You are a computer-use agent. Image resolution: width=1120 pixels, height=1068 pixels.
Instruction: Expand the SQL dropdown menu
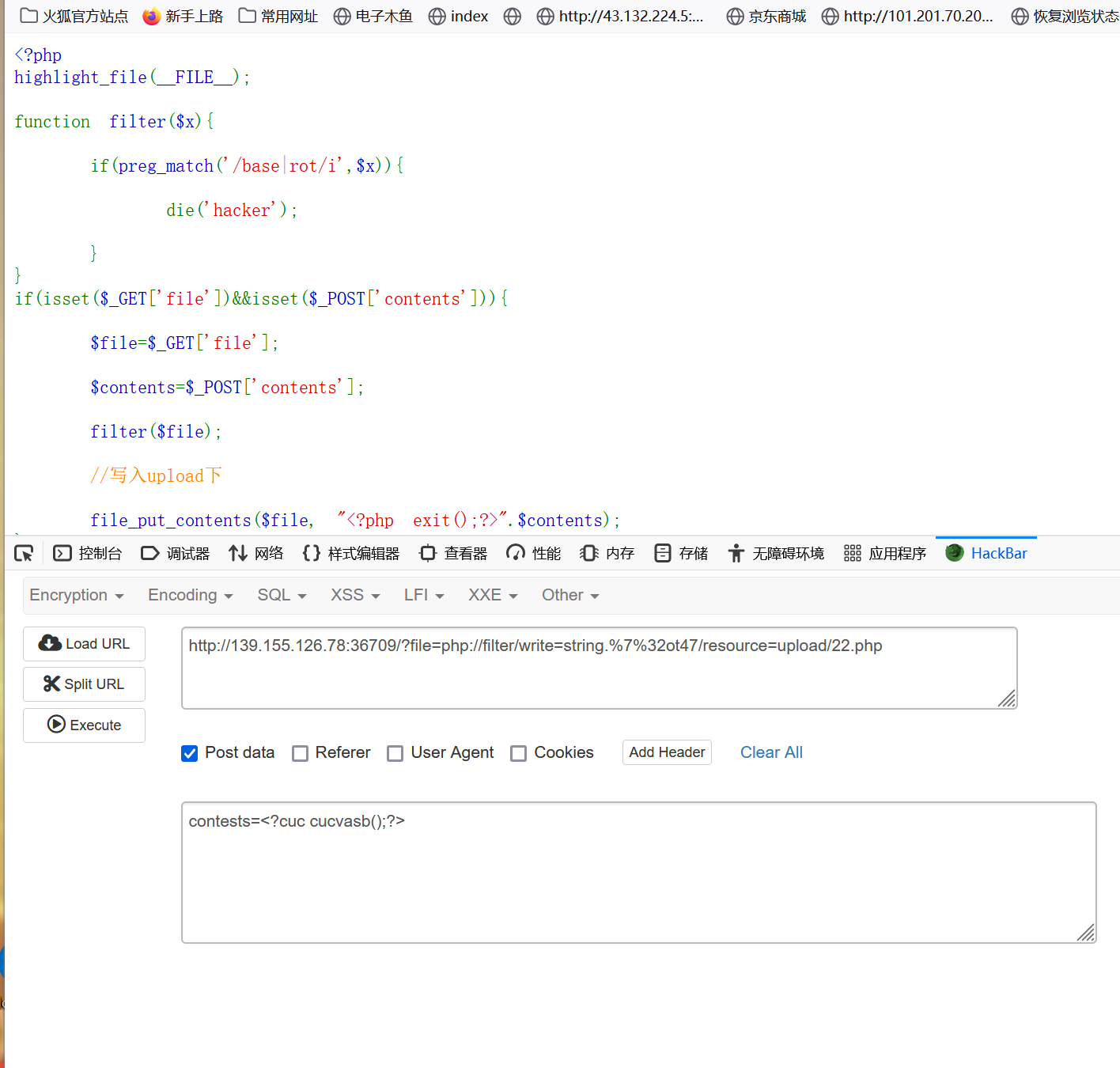pos(282,595)
